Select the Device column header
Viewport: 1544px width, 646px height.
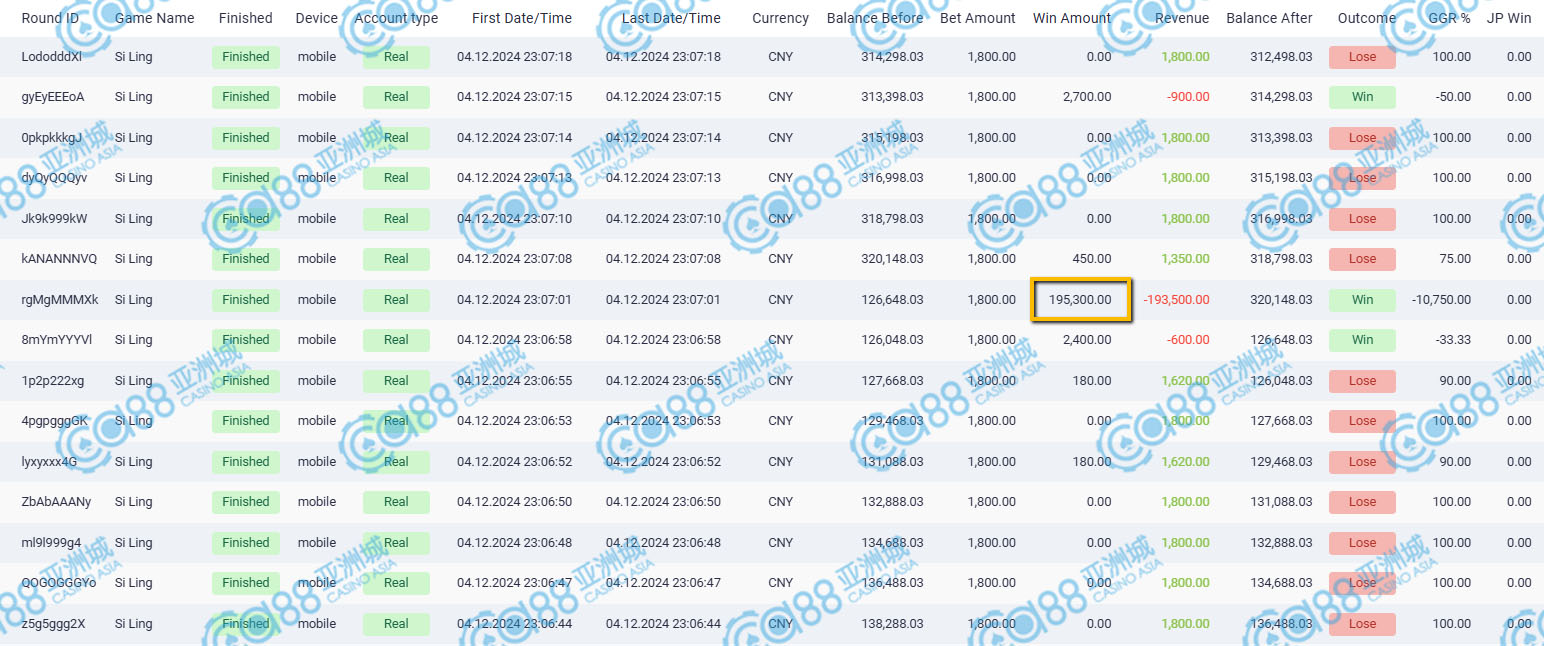click(x=316, y=18)
